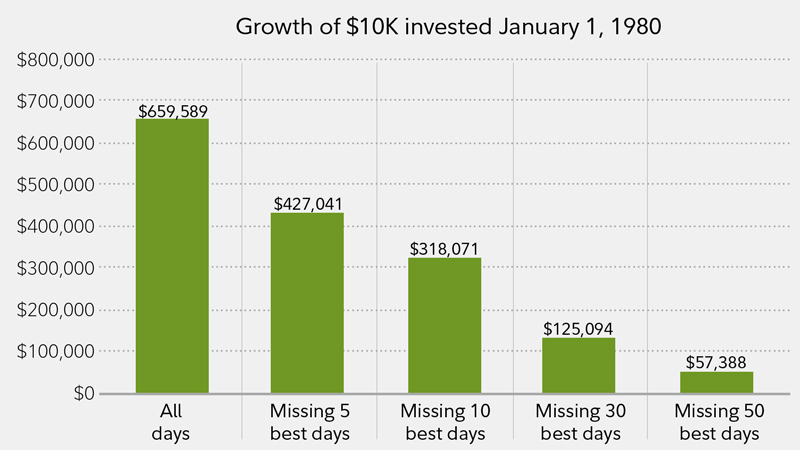Click the "Missing 50 best days" axis label
Viewport: 800px width, 450px height.
(714, 422)
